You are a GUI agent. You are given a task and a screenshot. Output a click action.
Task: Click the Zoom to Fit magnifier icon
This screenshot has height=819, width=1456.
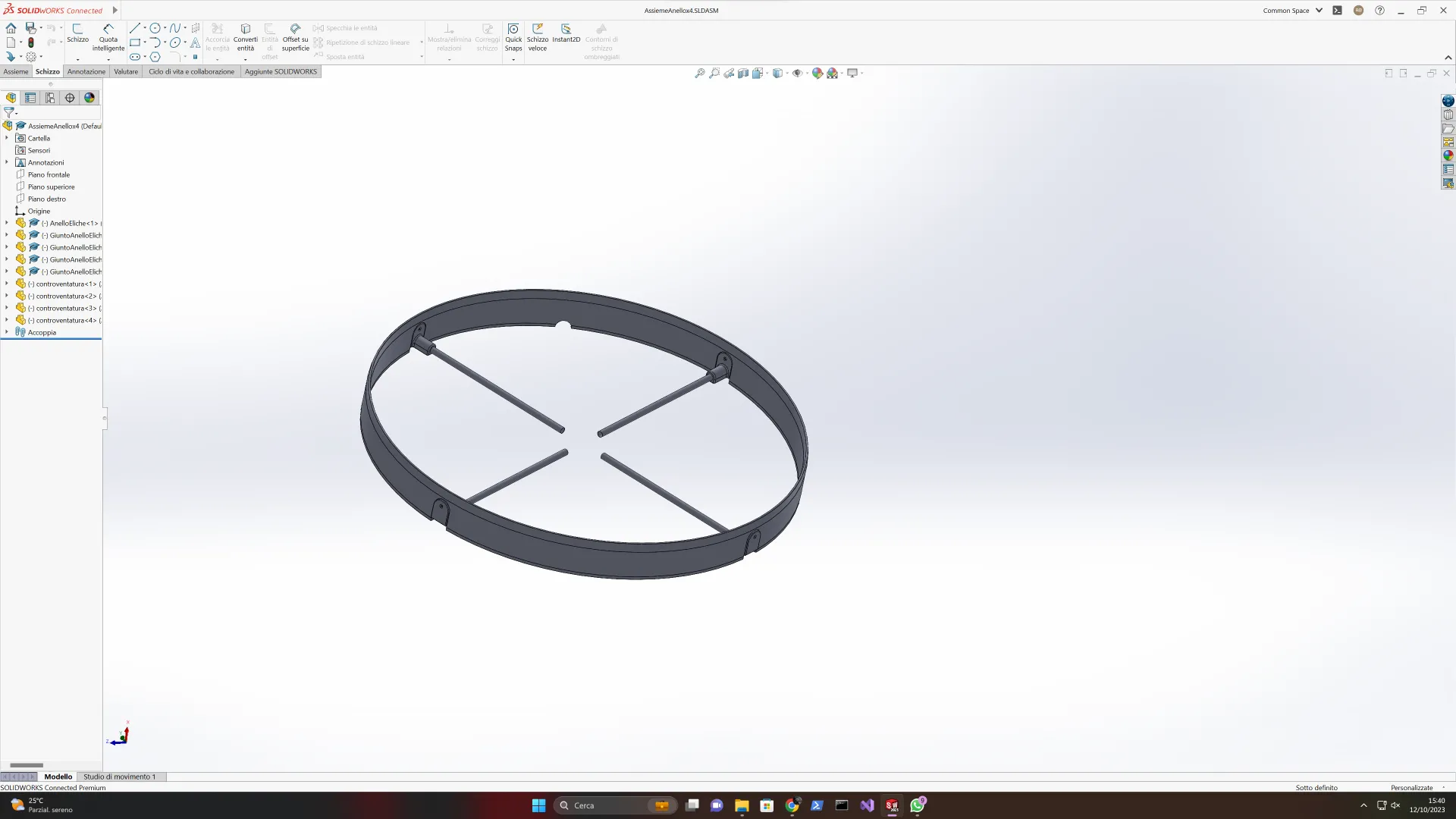(700, 74)
